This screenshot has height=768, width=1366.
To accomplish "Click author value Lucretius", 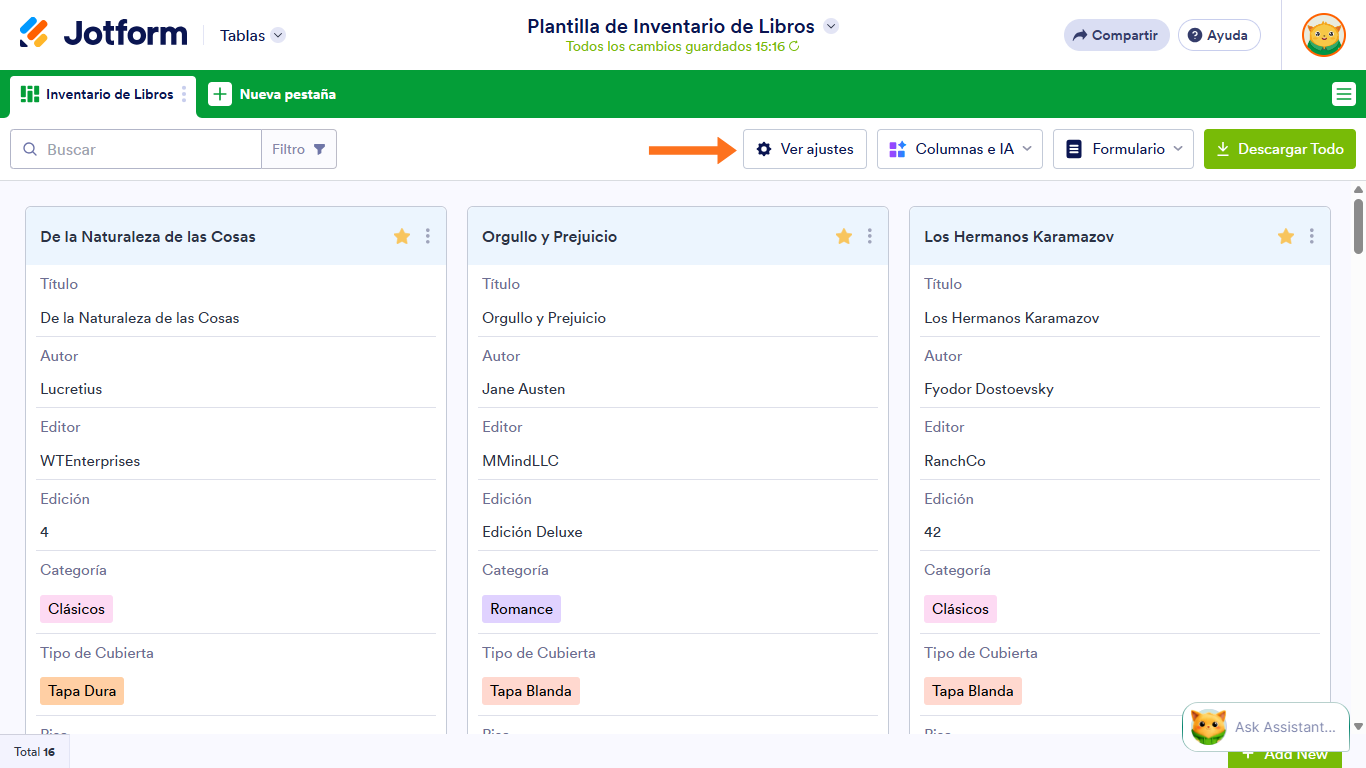I will click(x=71, y=389).
